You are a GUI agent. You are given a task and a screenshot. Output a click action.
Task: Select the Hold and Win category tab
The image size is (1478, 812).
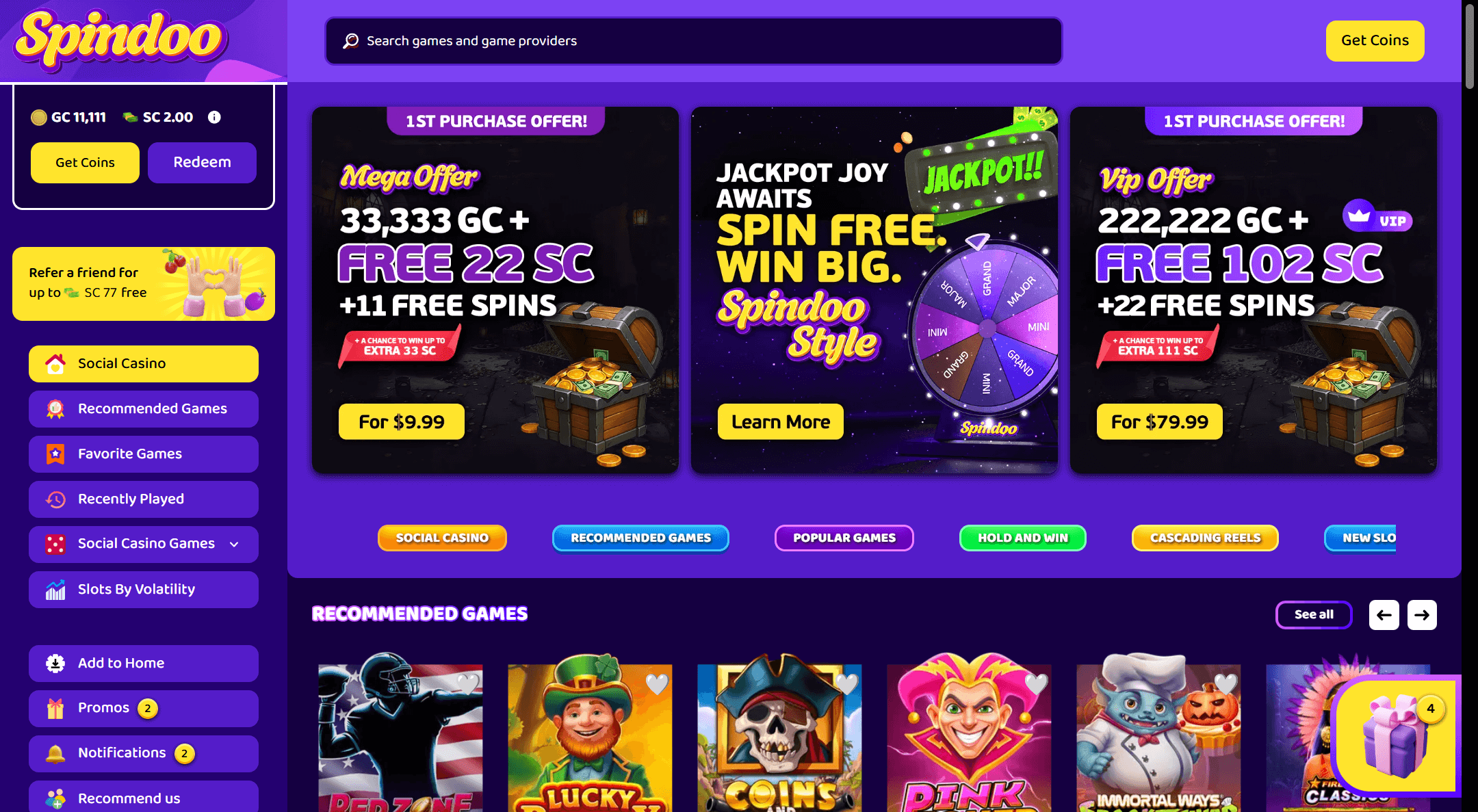coord(1022,538)
